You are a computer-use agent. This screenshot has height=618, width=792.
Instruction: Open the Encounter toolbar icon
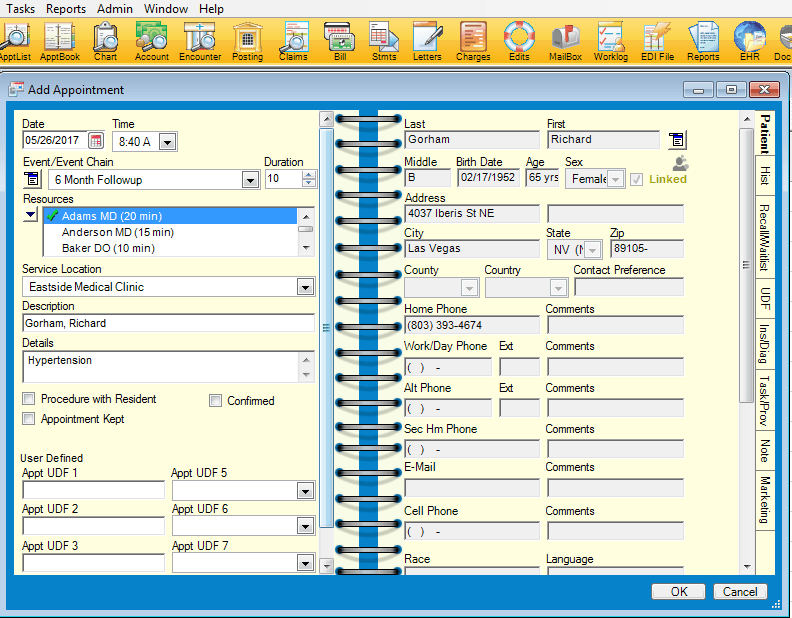pyautogui.click(x=200, y=41)
